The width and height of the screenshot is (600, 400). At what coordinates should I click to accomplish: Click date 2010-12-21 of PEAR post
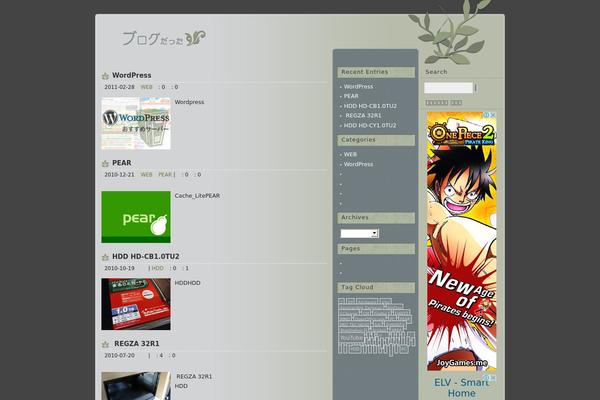click(119, 175)
